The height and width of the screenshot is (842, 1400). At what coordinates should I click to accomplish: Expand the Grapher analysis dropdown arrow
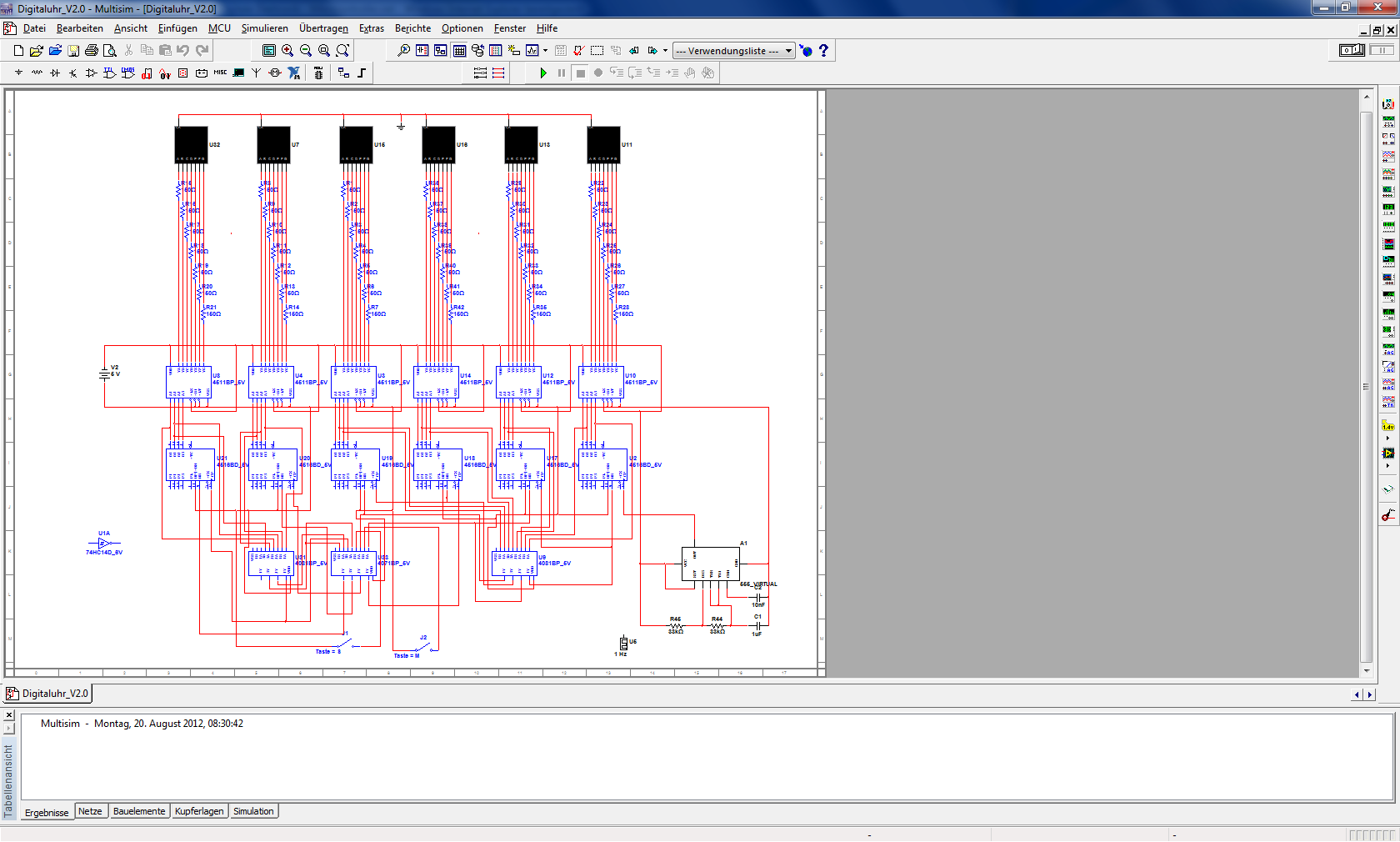(x=545, y=51)
